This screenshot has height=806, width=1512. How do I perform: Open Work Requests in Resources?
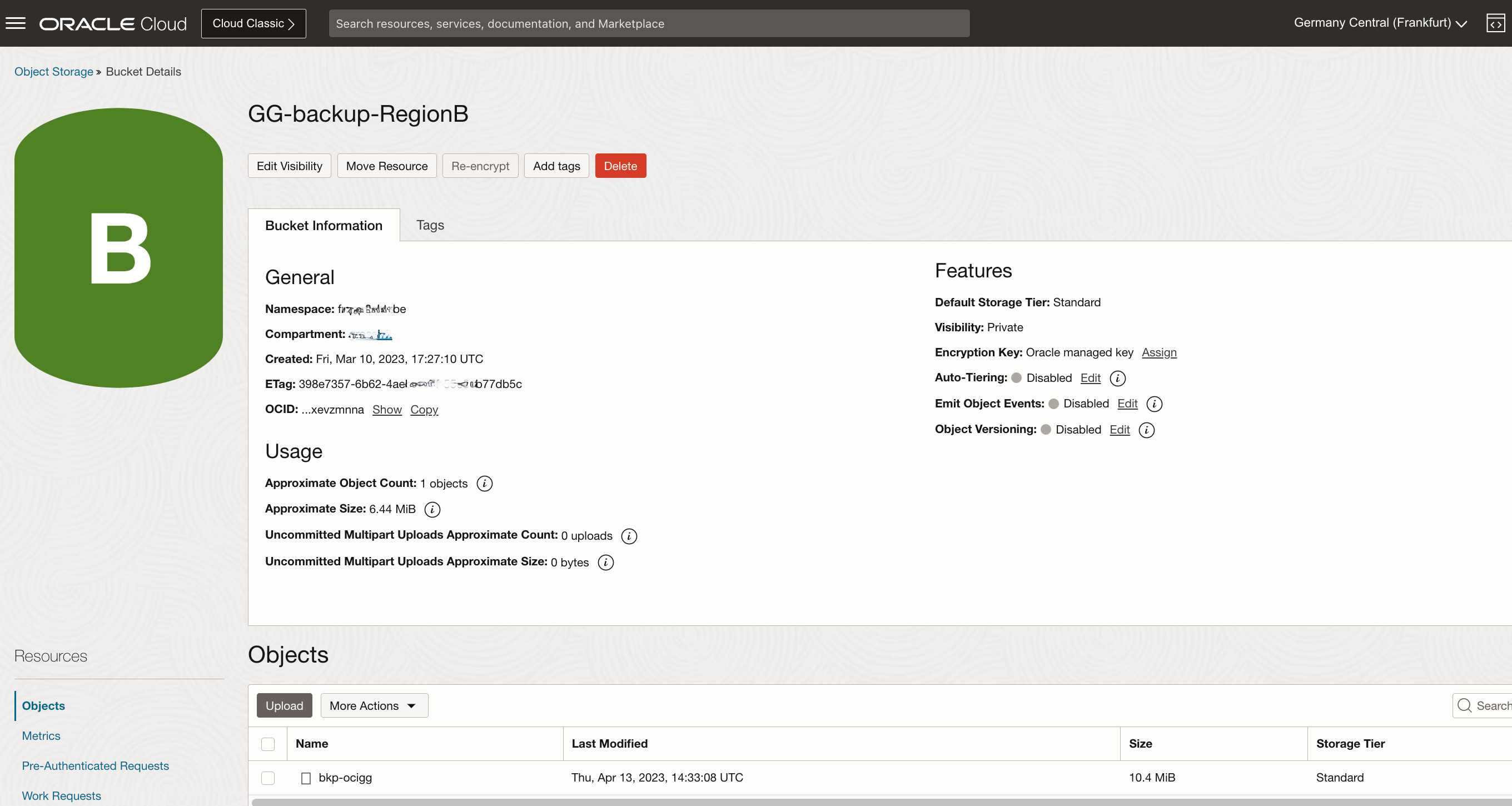click(61, 795)
